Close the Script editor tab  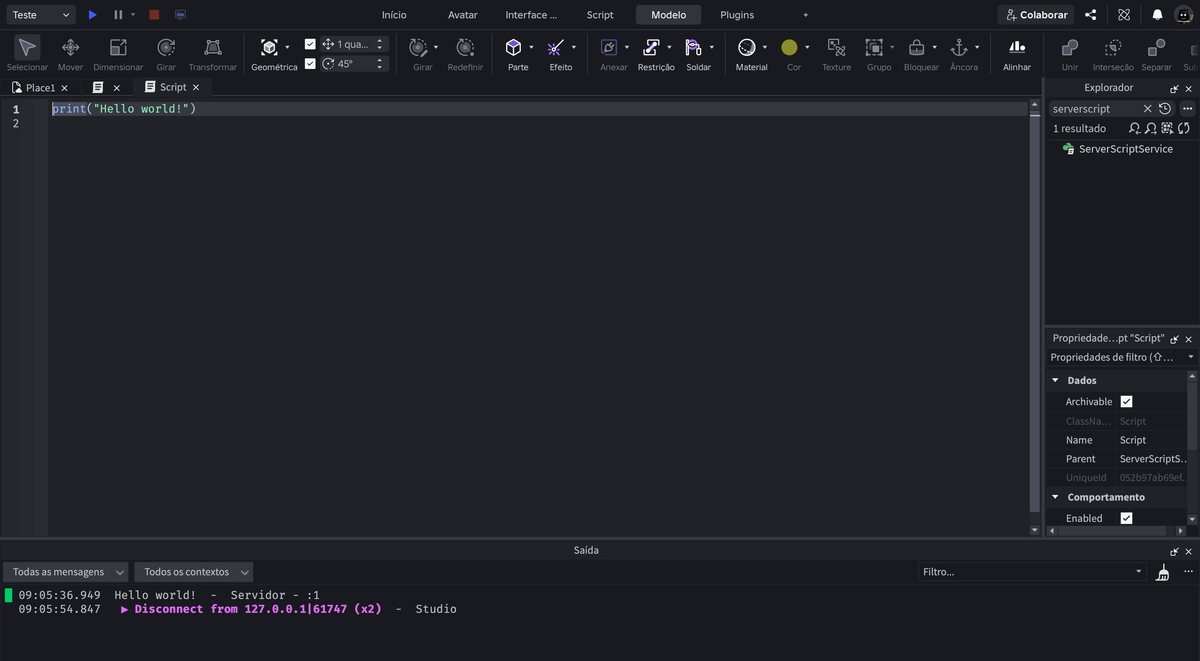click(x=196, y=88)
